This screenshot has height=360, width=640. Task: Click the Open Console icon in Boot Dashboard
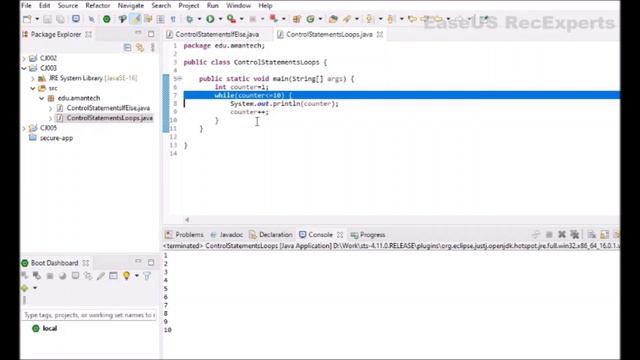coord(76,276)
